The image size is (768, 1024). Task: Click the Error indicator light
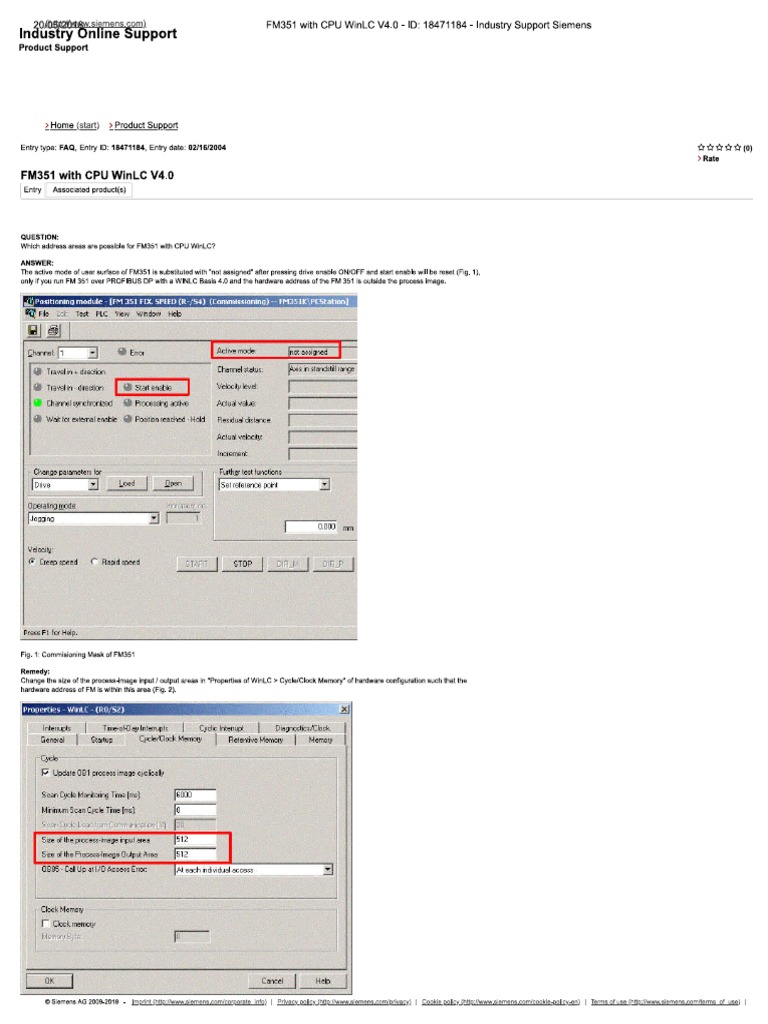coord(122,352)
